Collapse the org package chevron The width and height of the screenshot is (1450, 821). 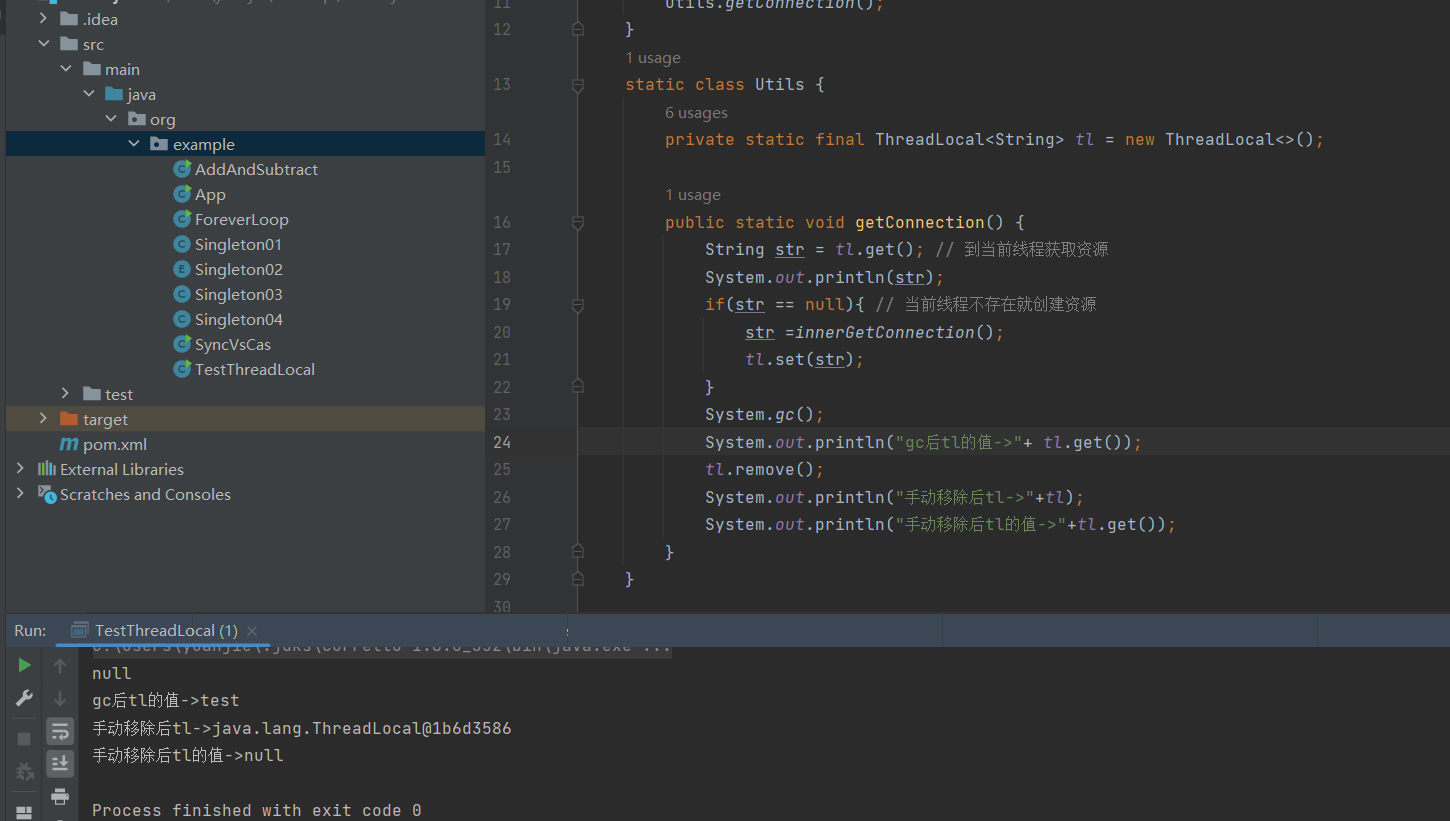tap(111, 119)
